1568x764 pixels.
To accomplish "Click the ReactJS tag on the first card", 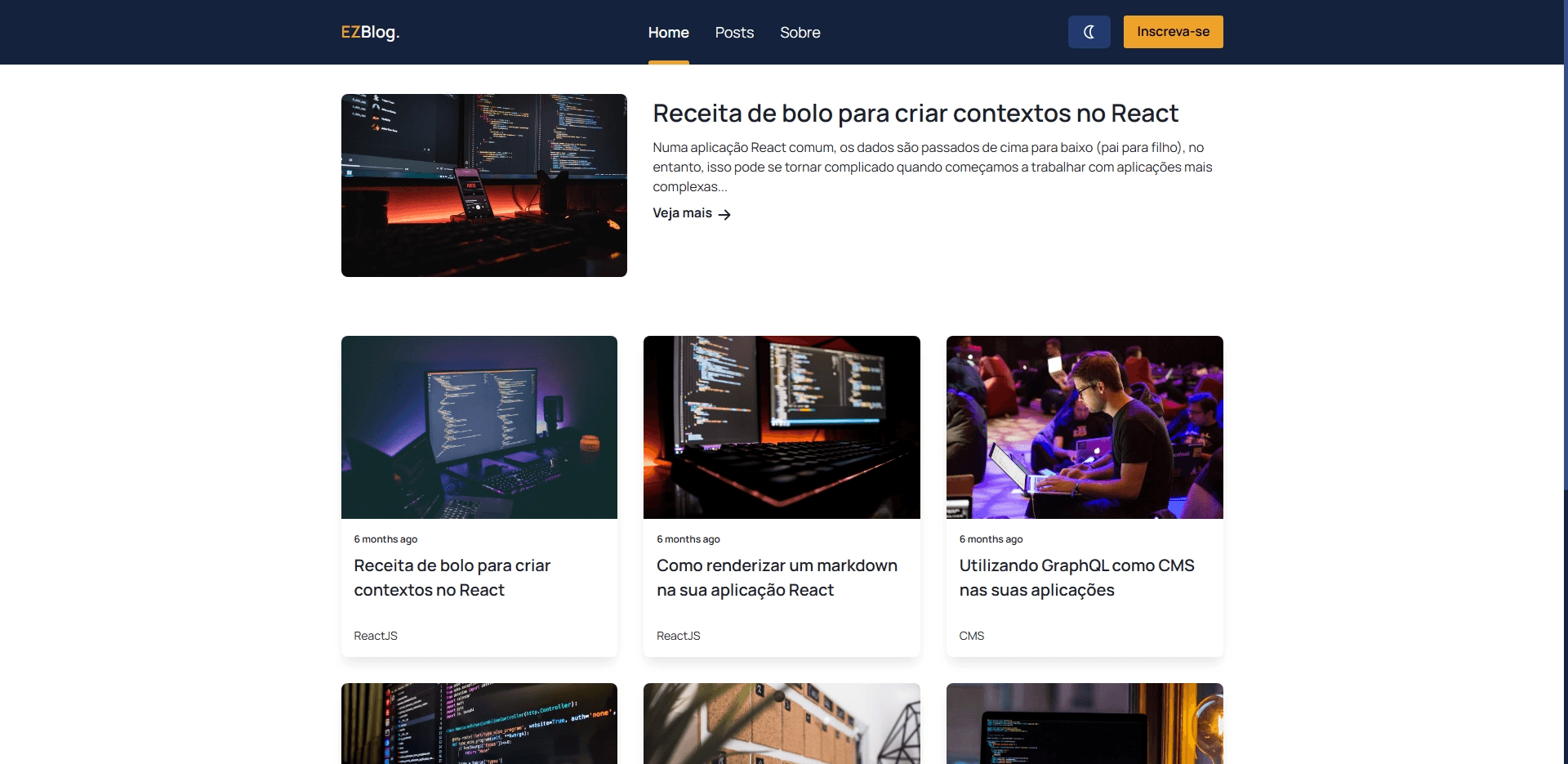I will pyautogui.click(x=375, y=636).
